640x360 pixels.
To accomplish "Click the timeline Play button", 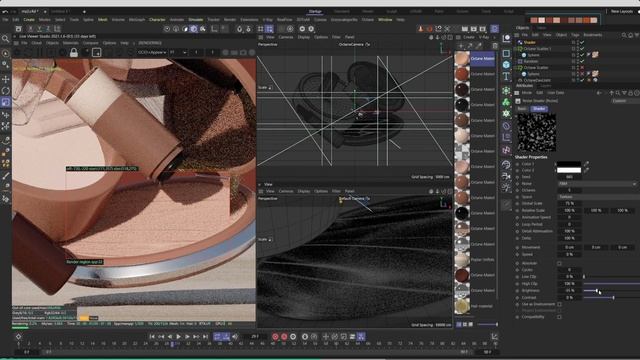I will pos(178,337).
